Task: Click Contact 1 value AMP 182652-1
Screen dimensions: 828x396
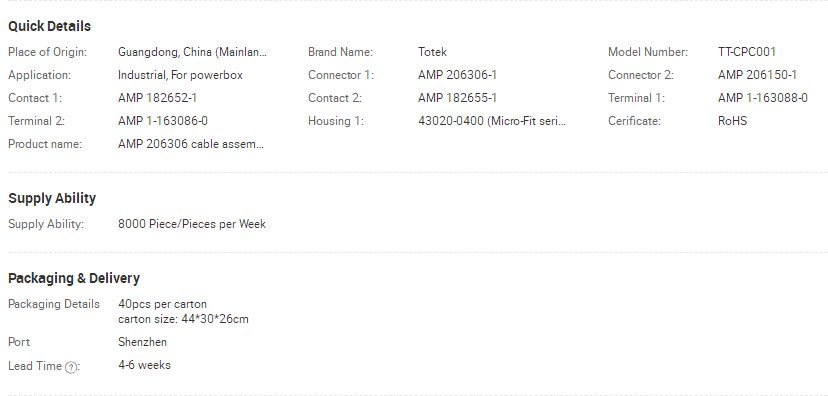Action: (157, 98)
